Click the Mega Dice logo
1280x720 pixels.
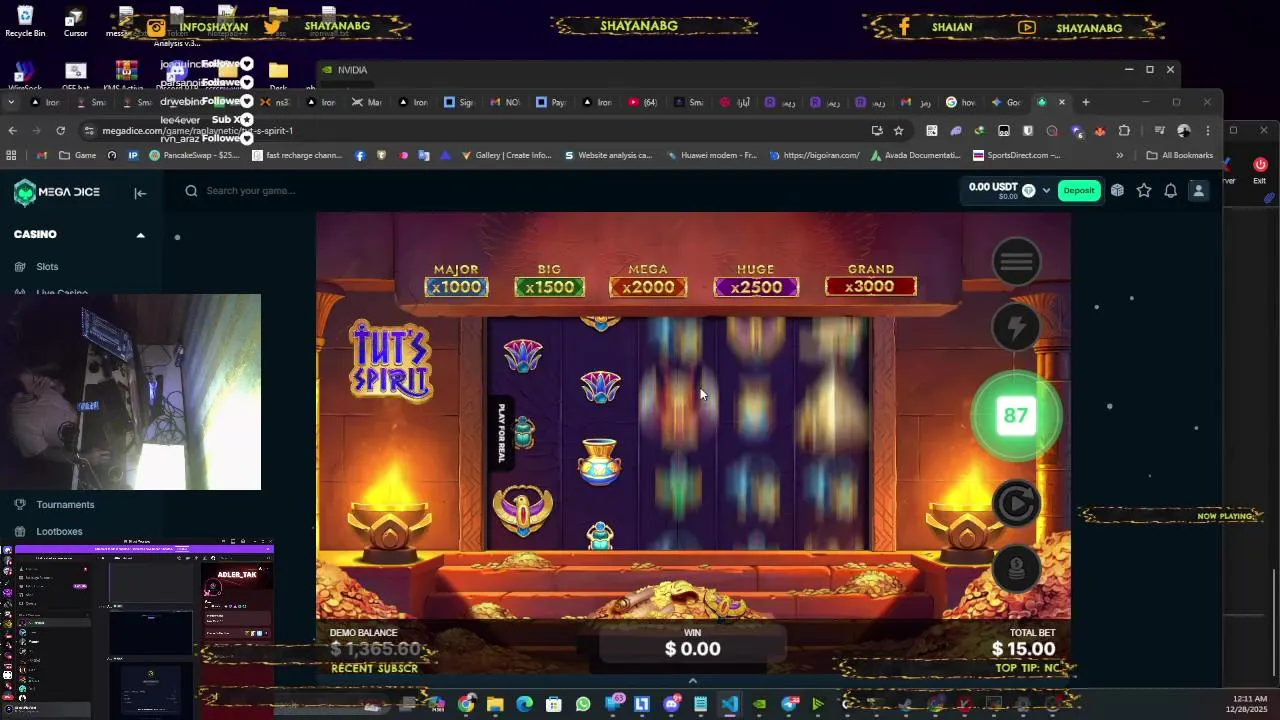click(57, 192)
